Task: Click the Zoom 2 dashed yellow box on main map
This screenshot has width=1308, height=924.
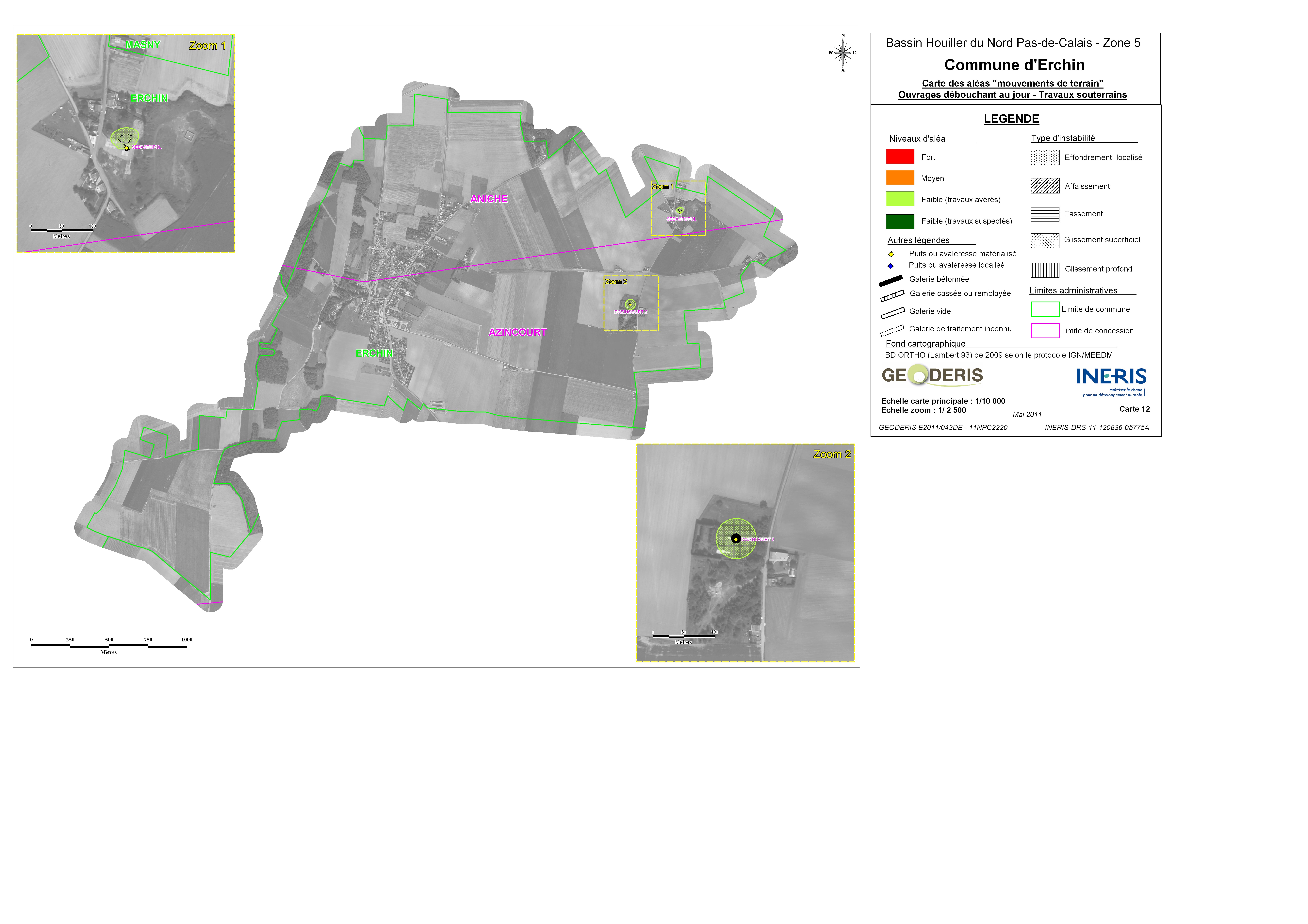Action: click(x=631, y=303)
